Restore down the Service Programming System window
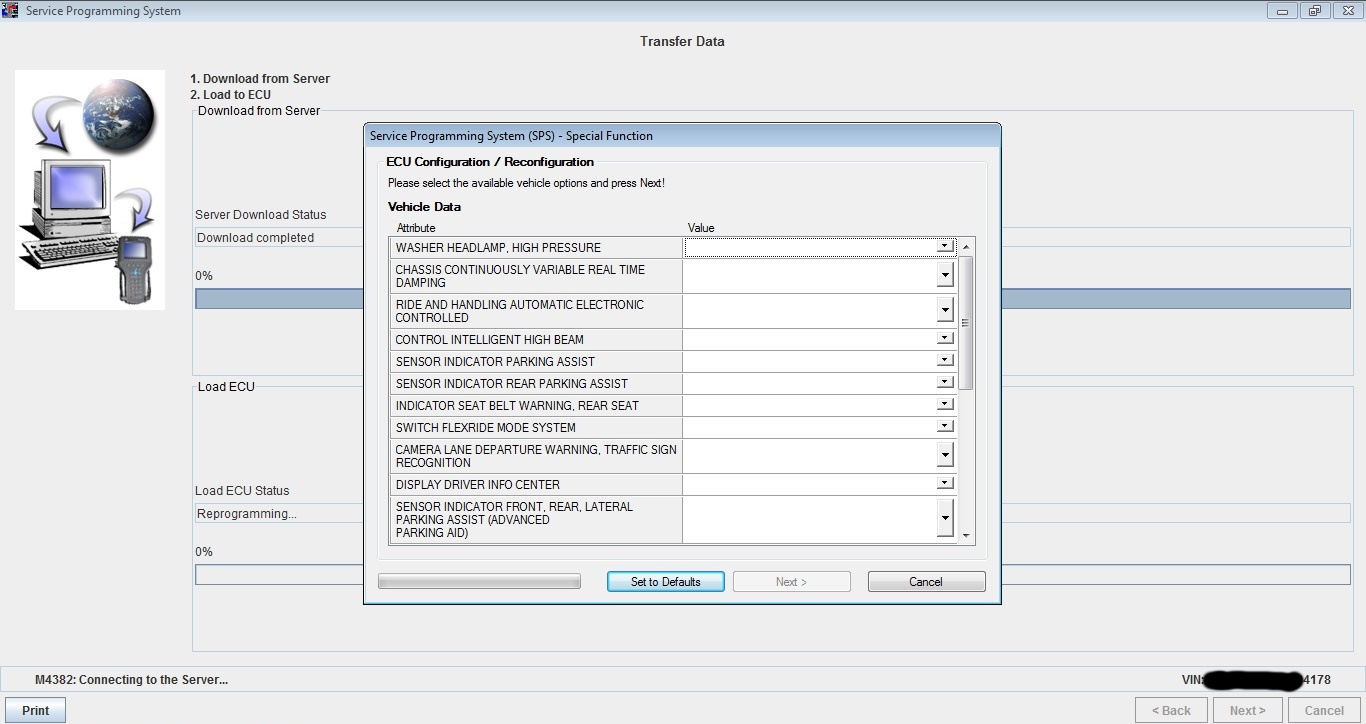This screenshot has height=724, width=1366. click(x=1315, y=11)
